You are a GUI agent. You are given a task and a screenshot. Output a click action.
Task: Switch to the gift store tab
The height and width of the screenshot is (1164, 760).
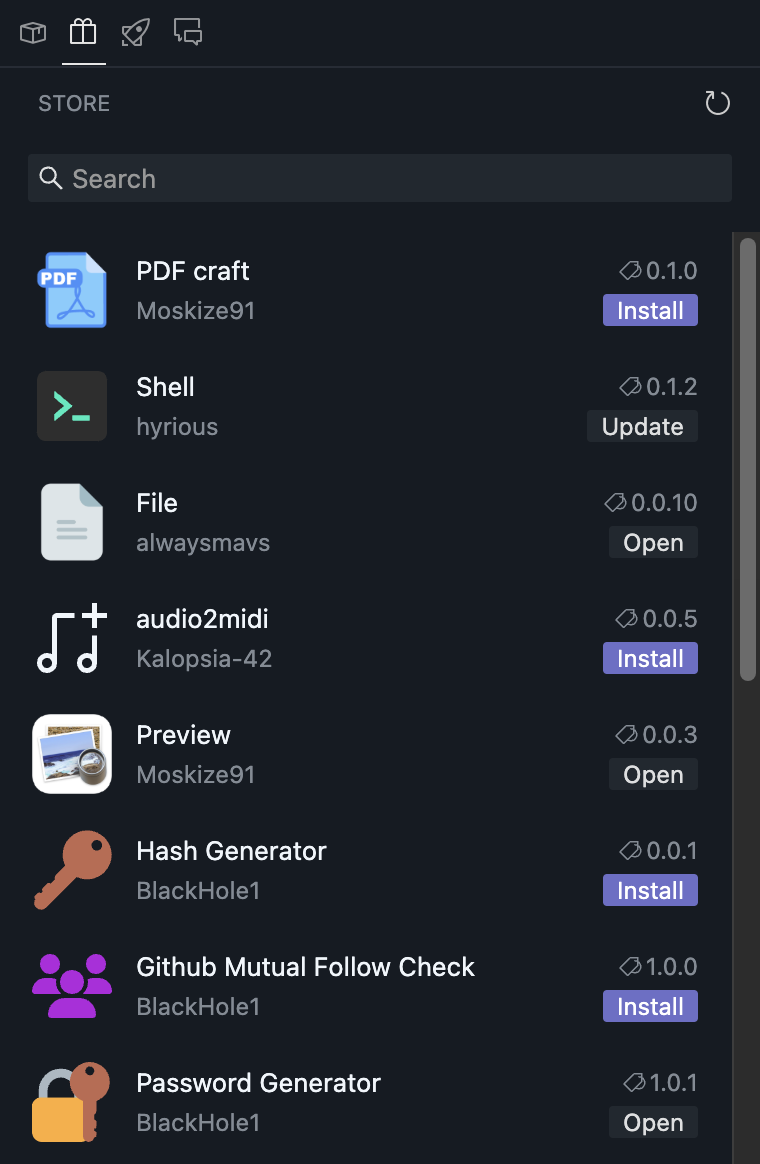coord(83,33)
